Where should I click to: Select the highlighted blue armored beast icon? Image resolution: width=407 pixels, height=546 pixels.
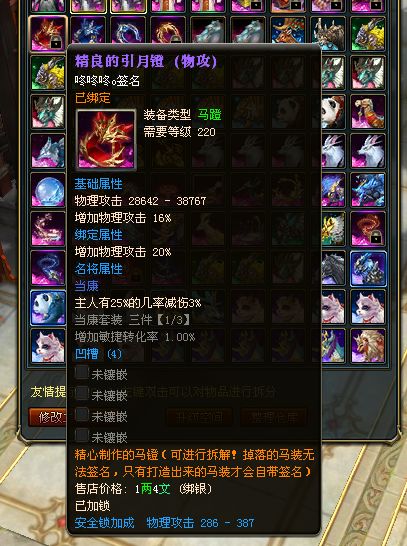(368, 268)
